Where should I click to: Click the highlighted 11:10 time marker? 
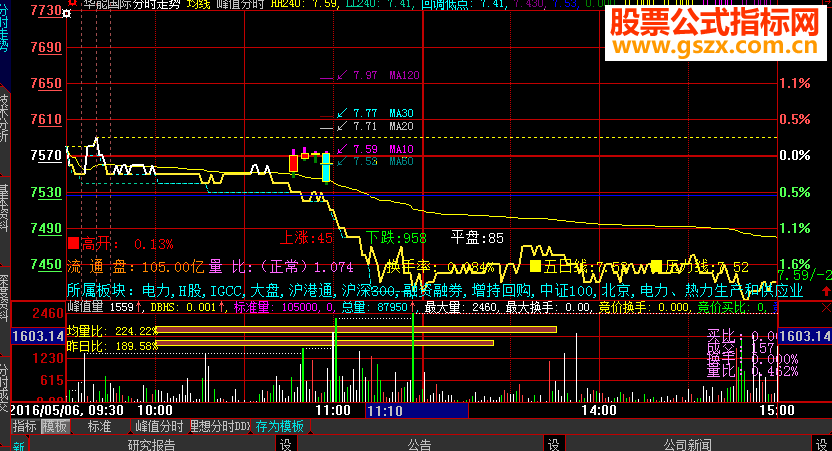pyautogui.click(x=417, y=411)
